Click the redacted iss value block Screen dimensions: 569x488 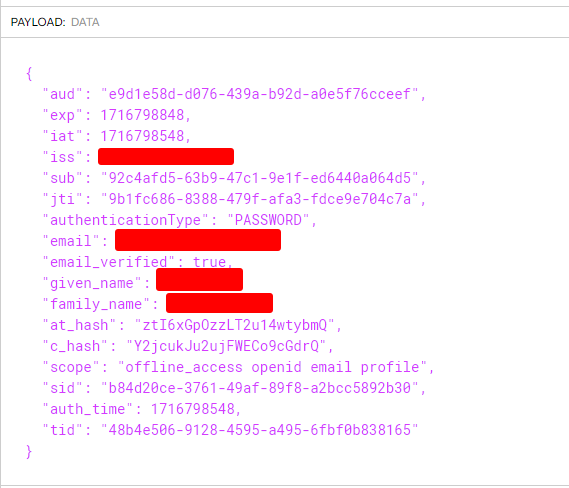[x=166, y=156]
